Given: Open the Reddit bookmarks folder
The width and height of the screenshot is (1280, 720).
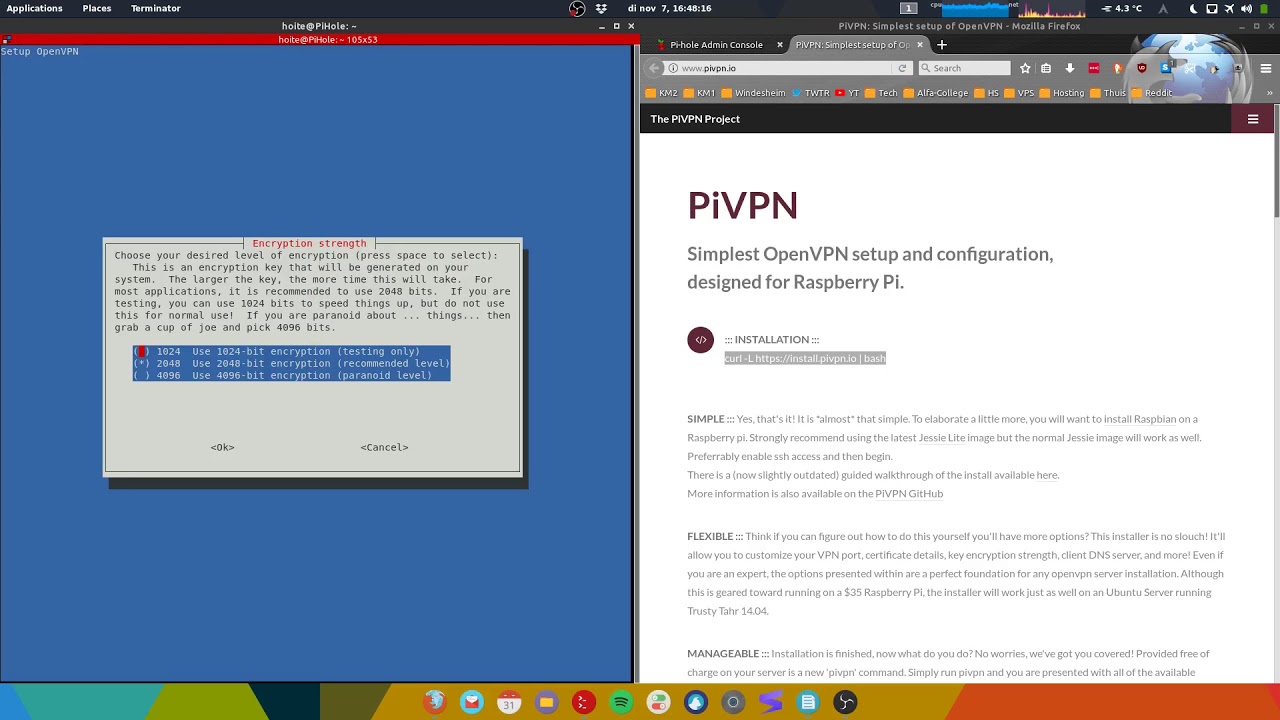Looking at the screenshot, I should coord(1152,93).
